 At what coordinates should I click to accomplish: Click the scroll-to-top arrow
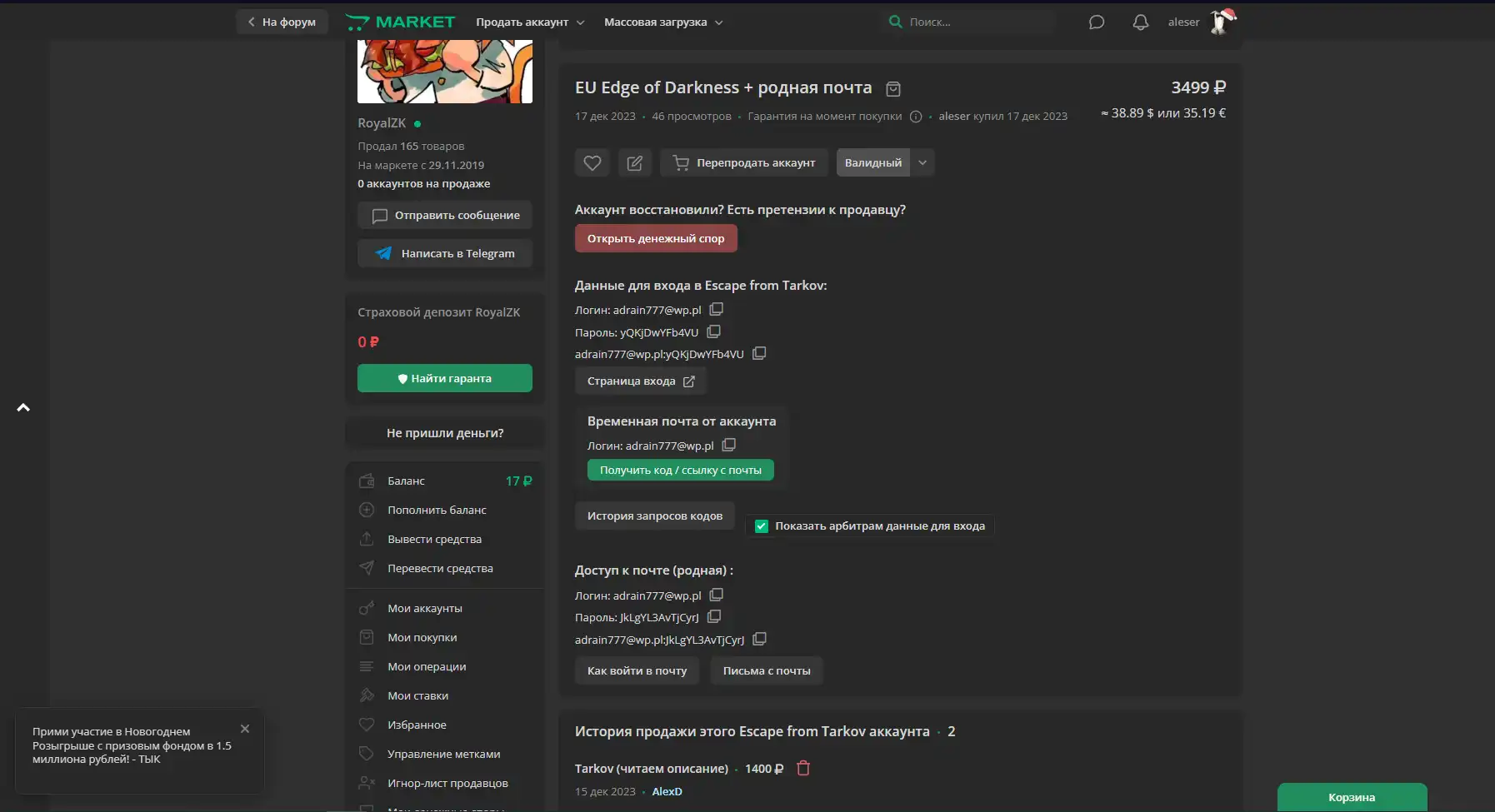[x=23, y=407]
